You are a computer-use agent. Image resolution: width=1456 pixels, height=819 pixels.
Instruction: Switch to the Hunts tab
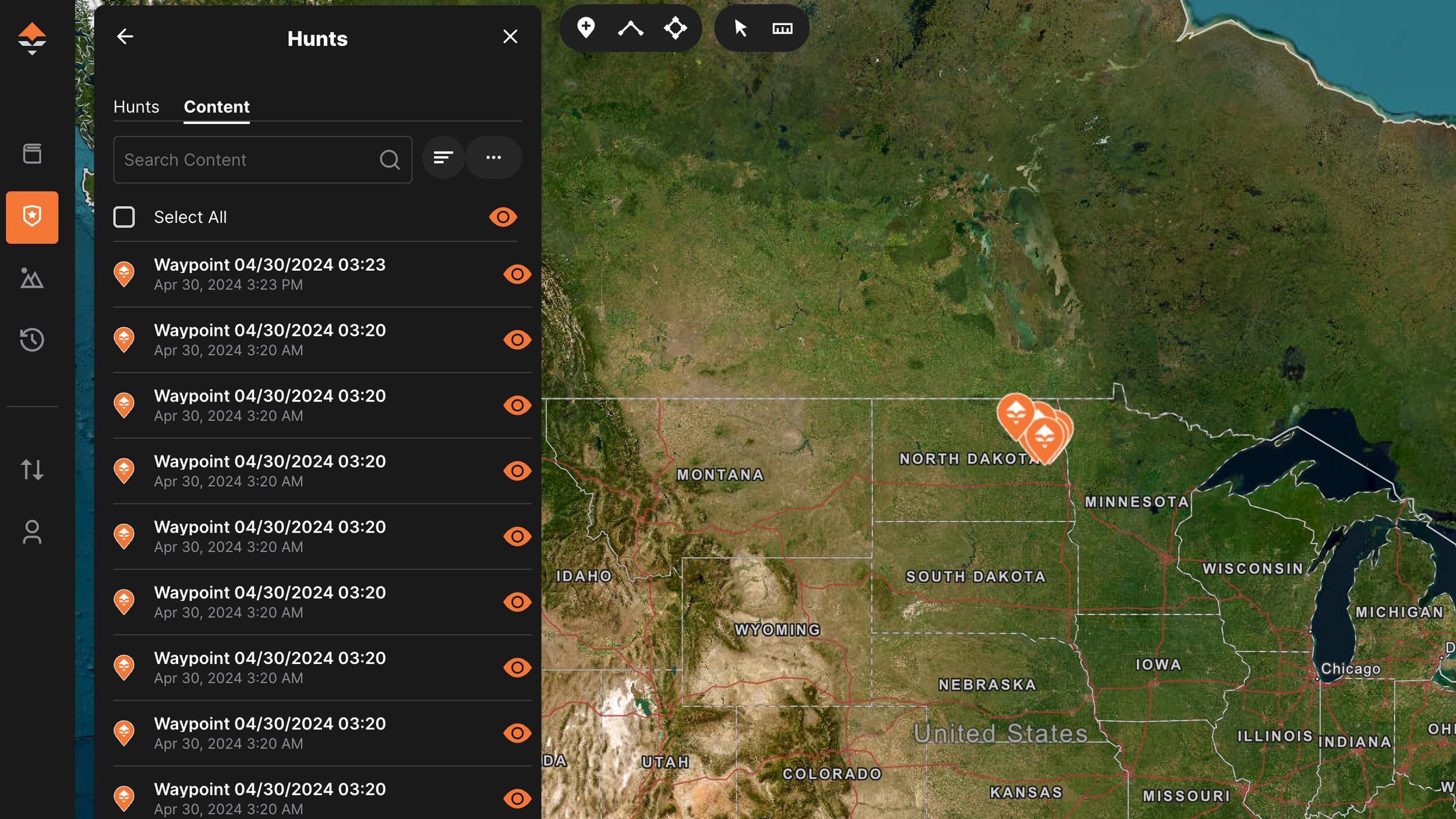point(137,107)
